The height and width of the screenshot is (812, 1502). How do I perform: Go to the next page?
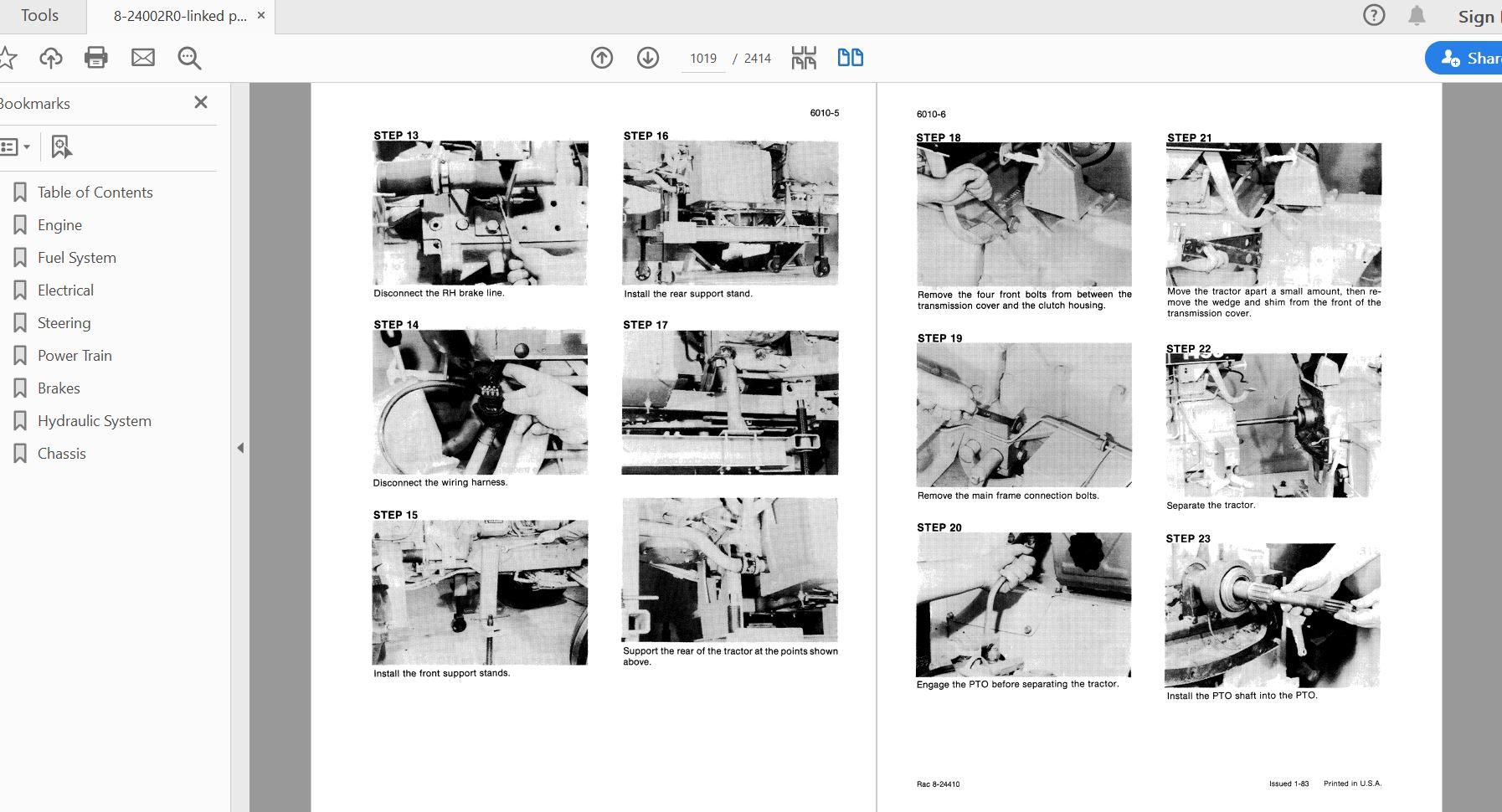[648, 58]
